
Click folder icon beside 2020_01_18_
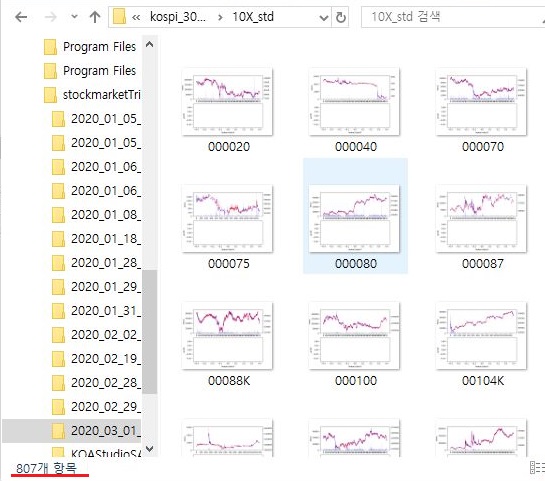pos(58,239)
